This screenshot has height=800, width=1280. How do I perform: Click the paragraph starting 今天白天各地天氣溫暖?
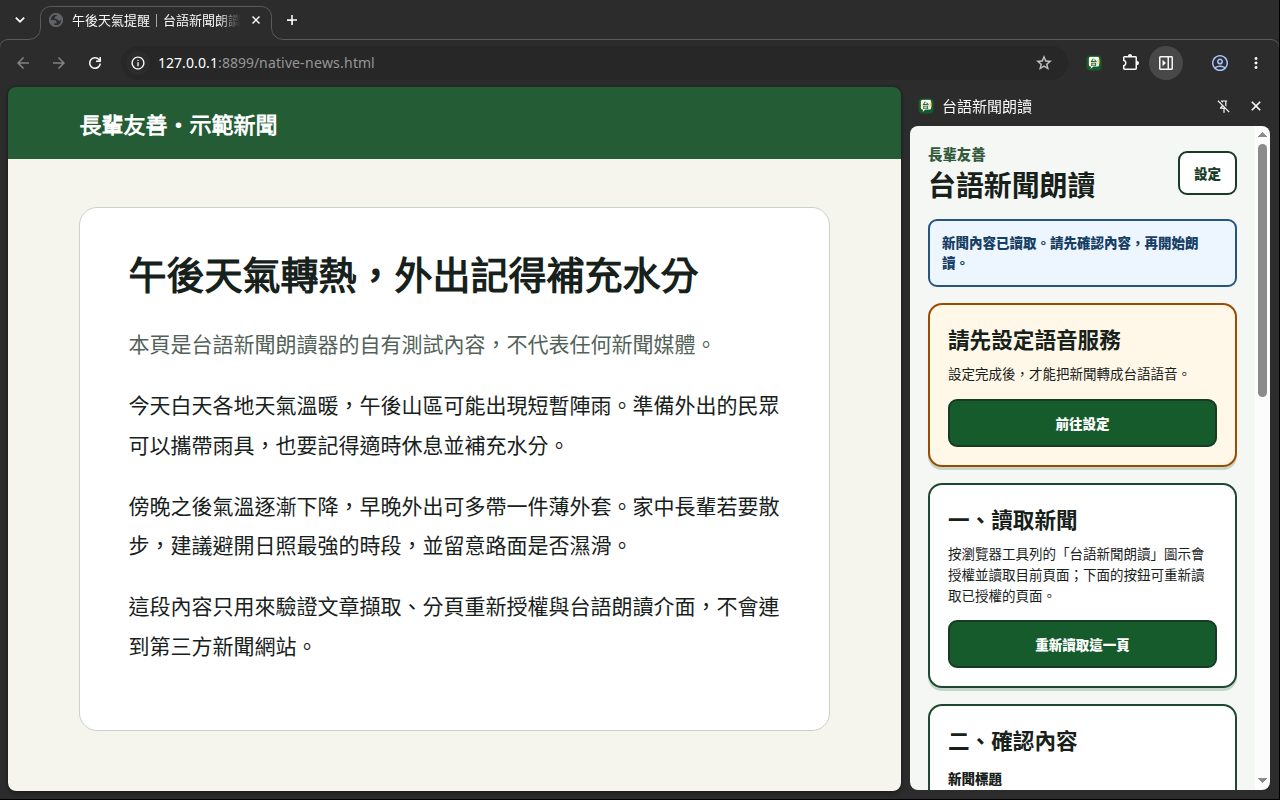(454, 425)
